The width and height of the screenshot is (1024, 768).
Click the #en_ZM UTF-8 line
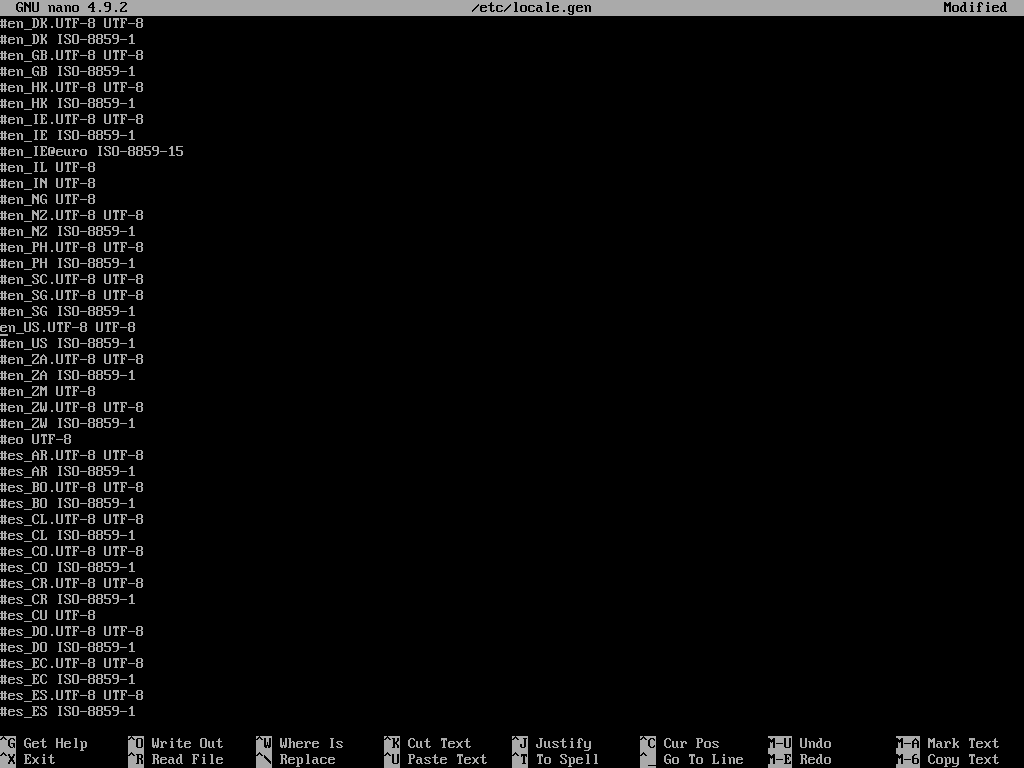(x=48, y=391)
